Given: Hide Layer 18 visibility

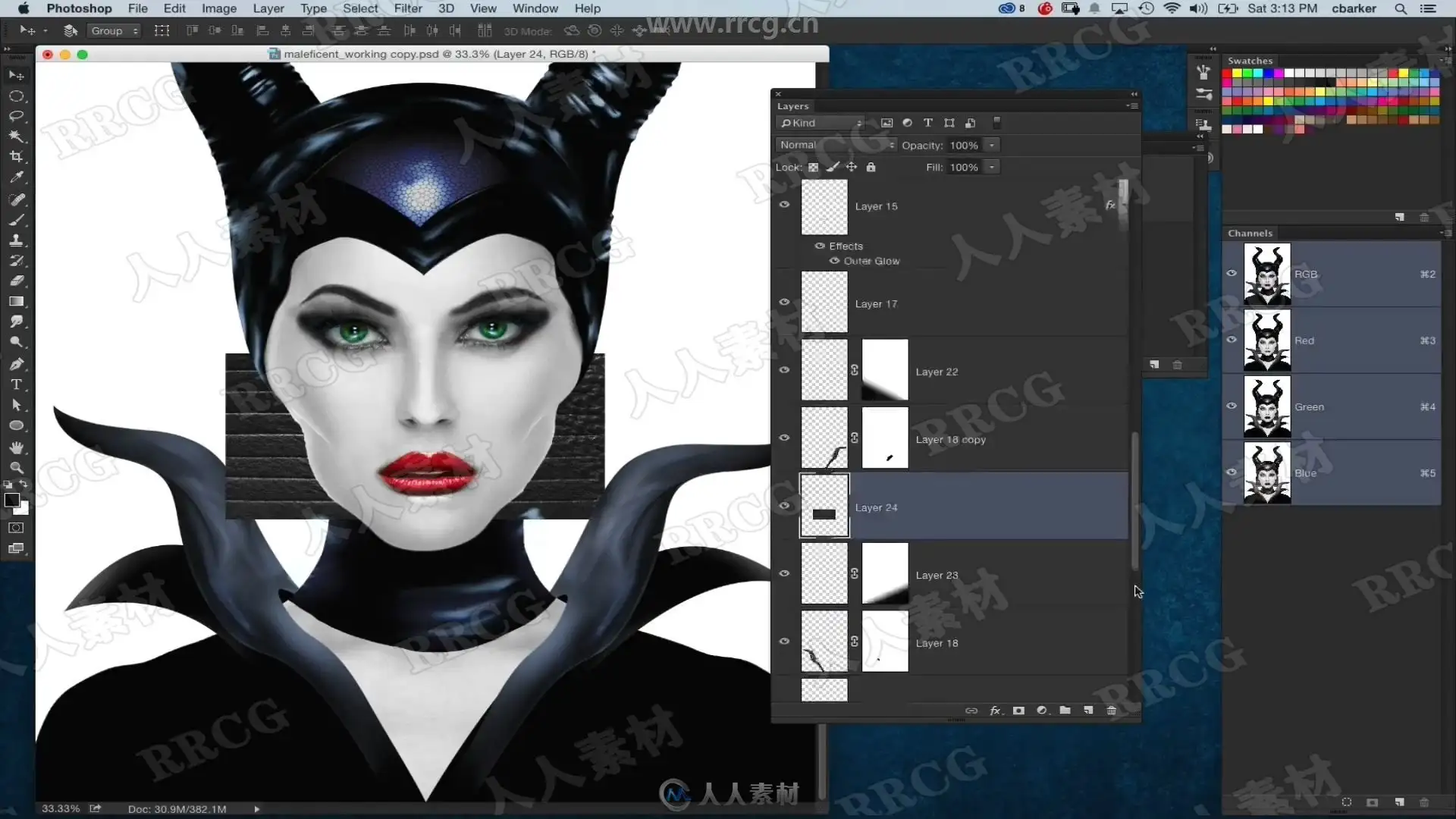Looking at the screenshot, I should 785,642.
